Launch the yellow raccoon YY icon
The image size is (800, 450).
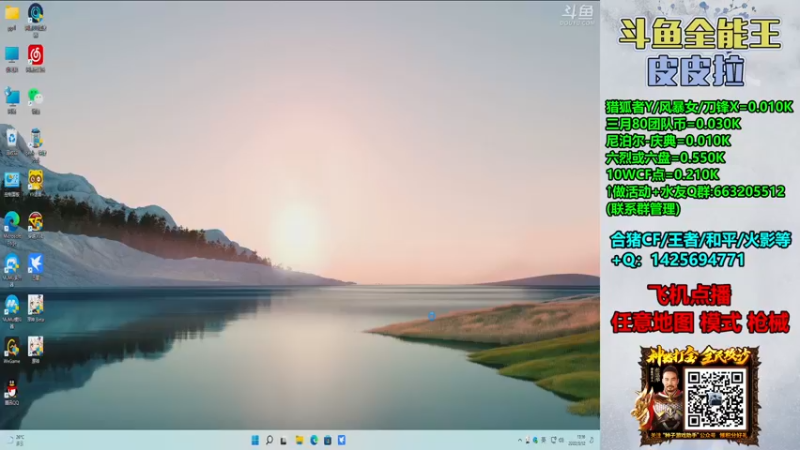[x=35, y=180]
